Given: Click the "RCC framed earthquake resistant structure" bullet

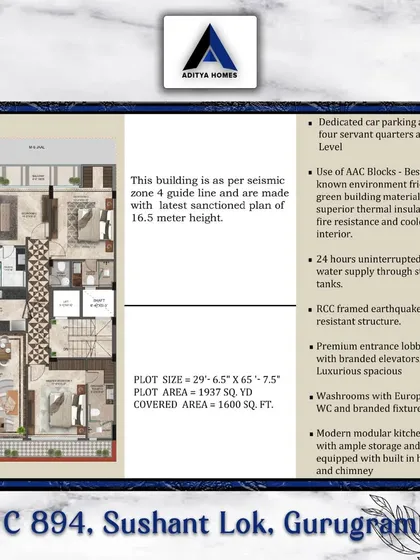Looking at the screenshot, I should (364, 315).
